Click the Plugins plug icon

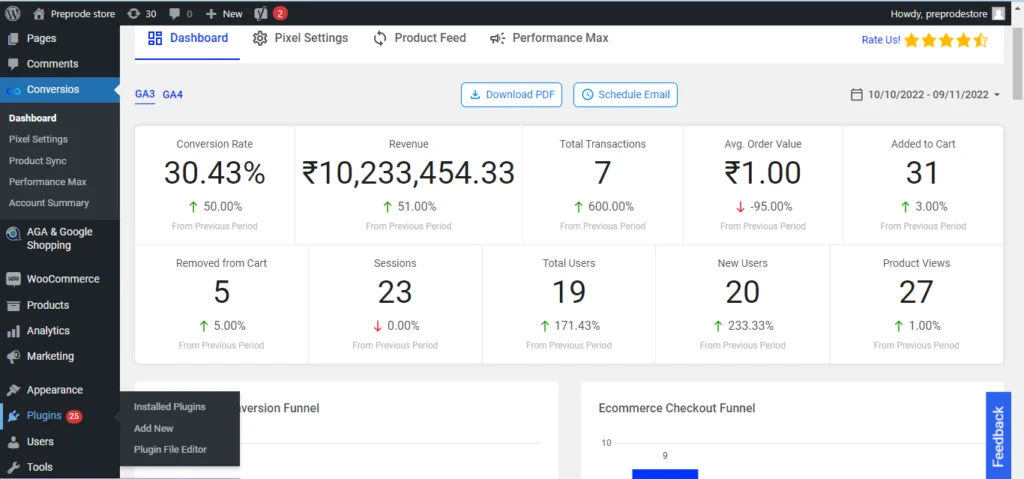13,416
